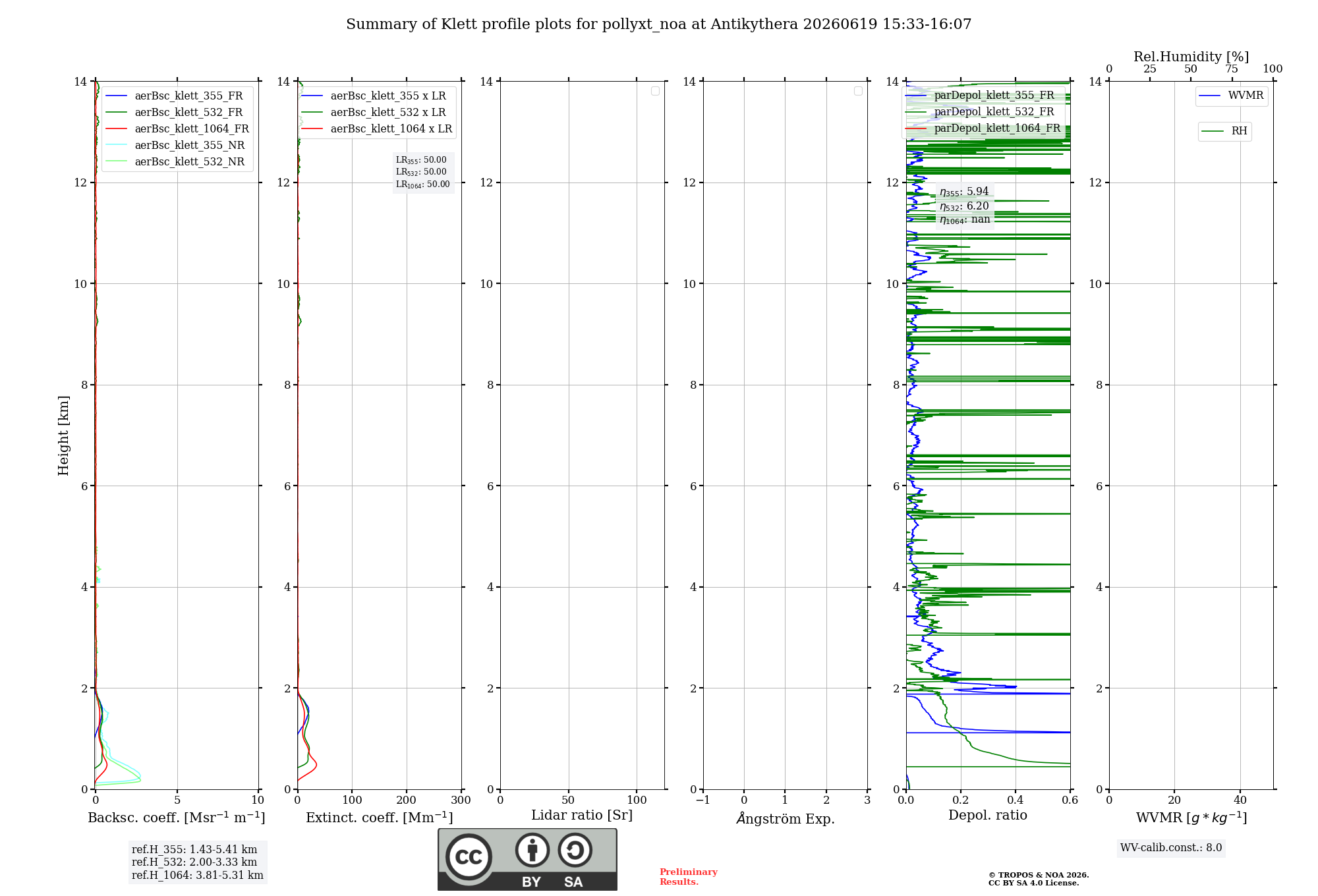This screenshot has width=1318, height=896.
Task: Click the Creative Commons CC icon
Action: 469,856
